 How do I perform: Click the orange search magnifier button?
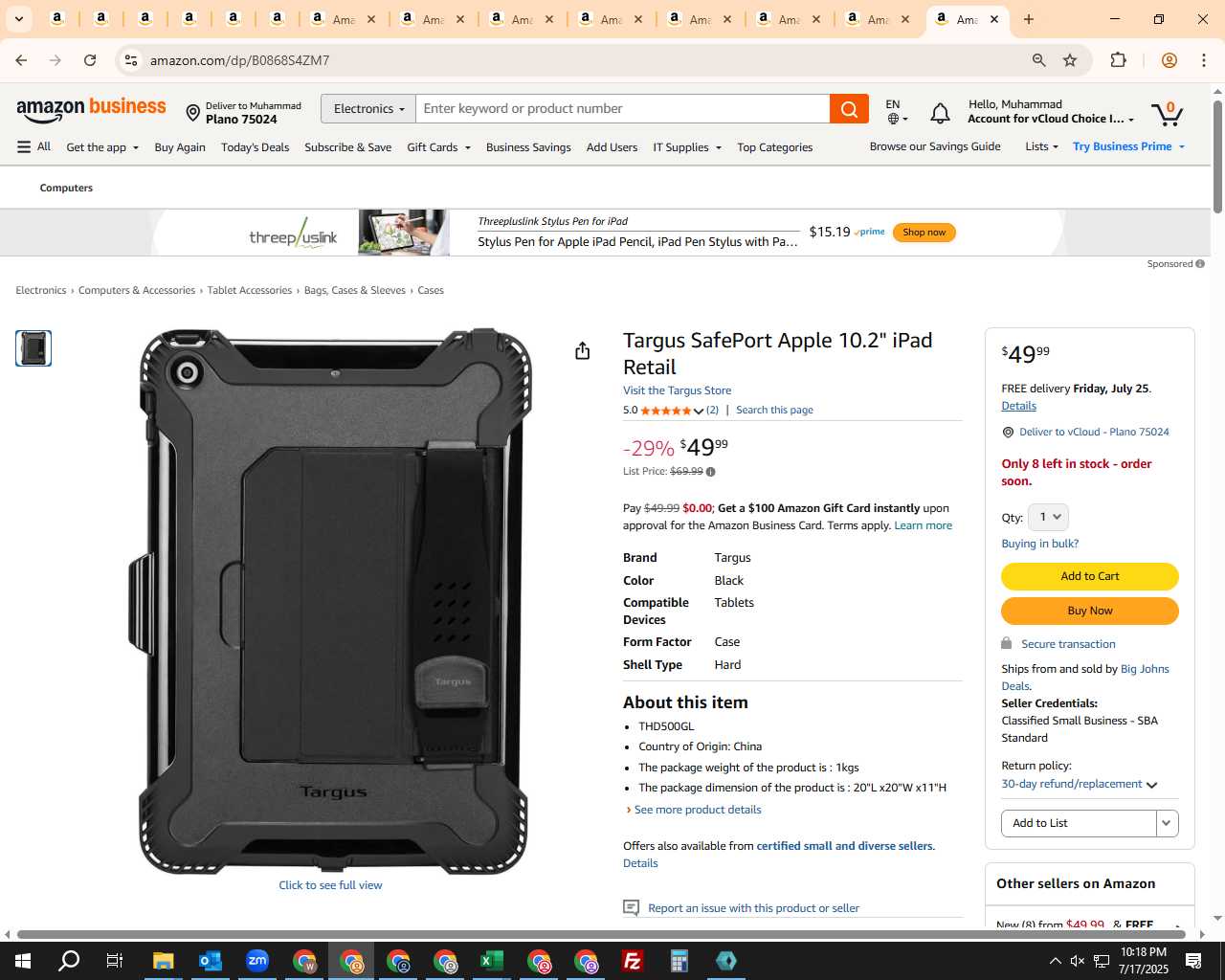(849, 109)
